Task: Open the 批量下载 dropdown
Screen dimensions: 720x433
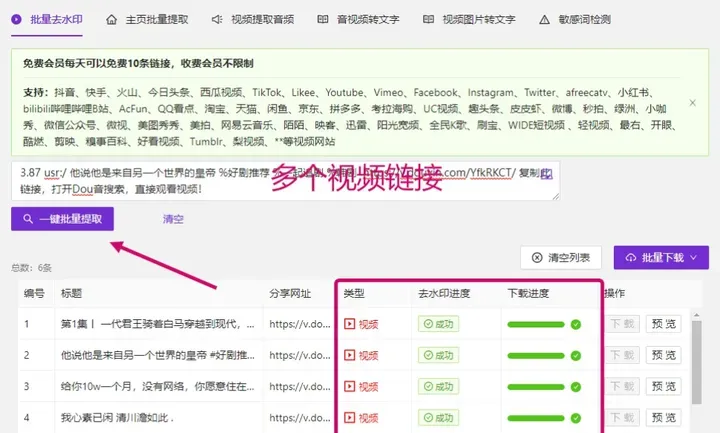Action: click(x=661, y=258)
